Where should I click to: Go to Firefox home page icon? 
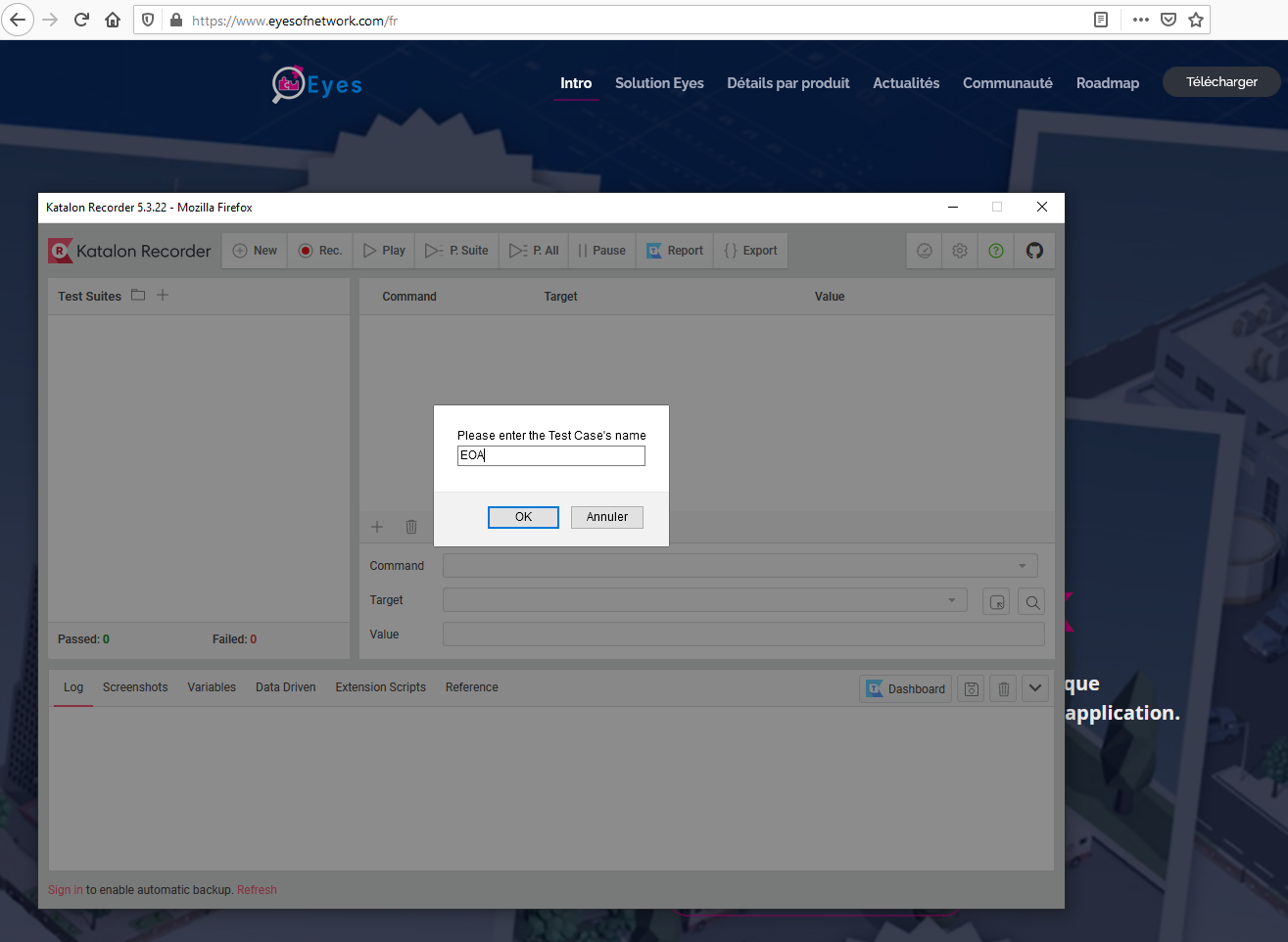113,20
